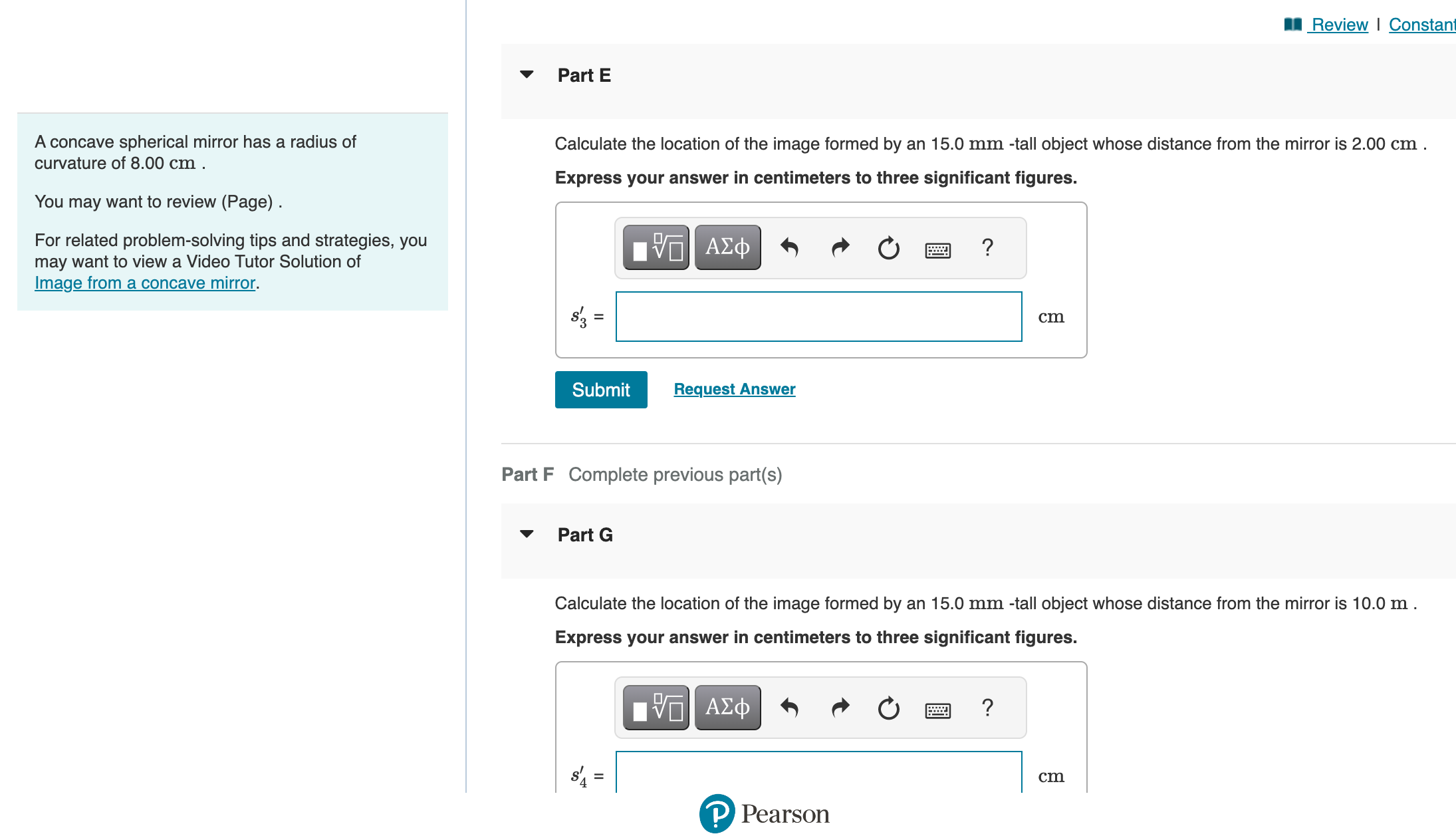
Task: Reset the Part E answer using circular arrow icon
Action: [888, 248]
